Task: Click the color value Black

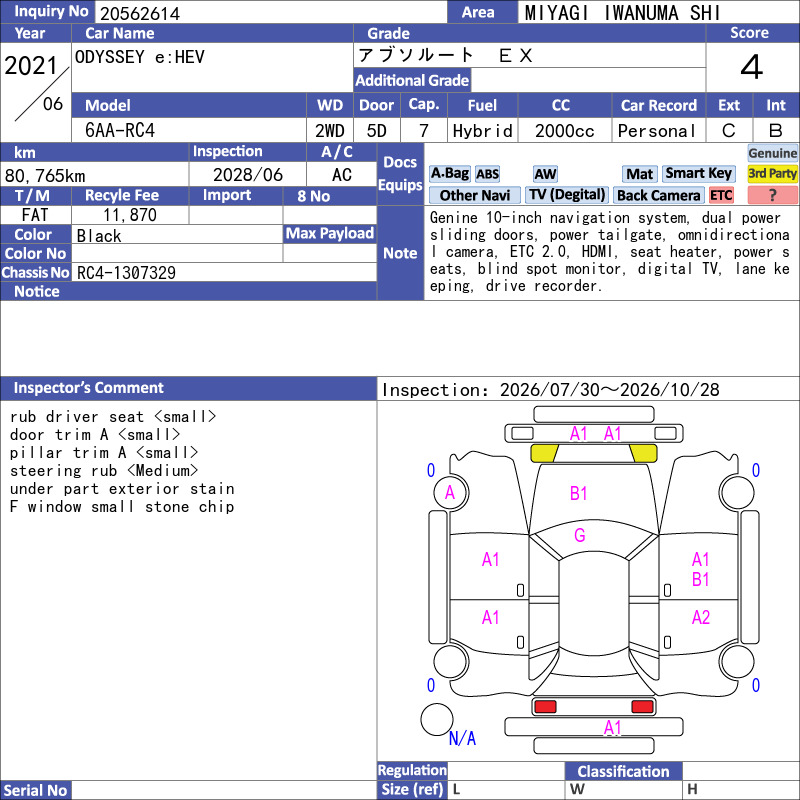Action: click(99, 236)
